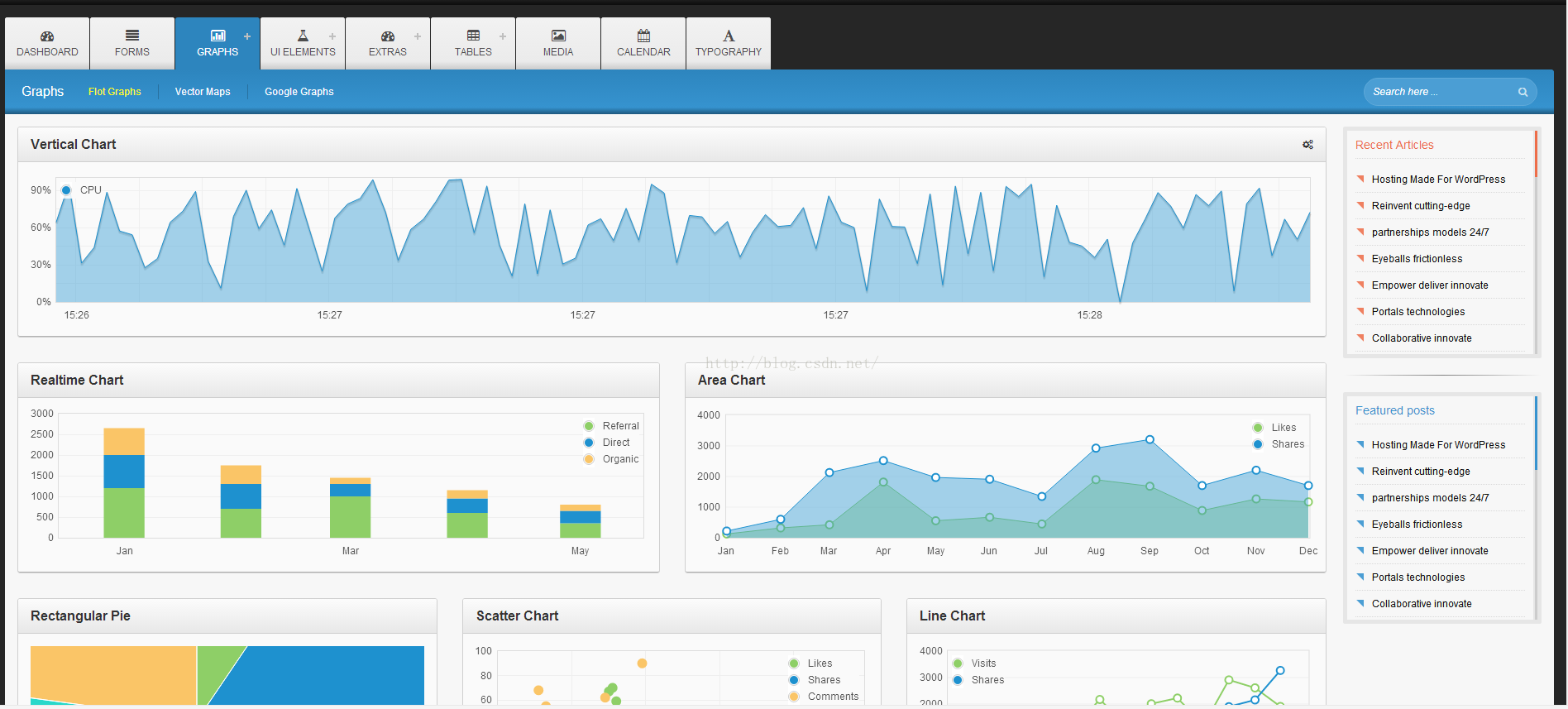Click the Jan stacked bar in Realtime Chart
The width and height of the screenshot is (1568, 709).
tap(124, 483)
